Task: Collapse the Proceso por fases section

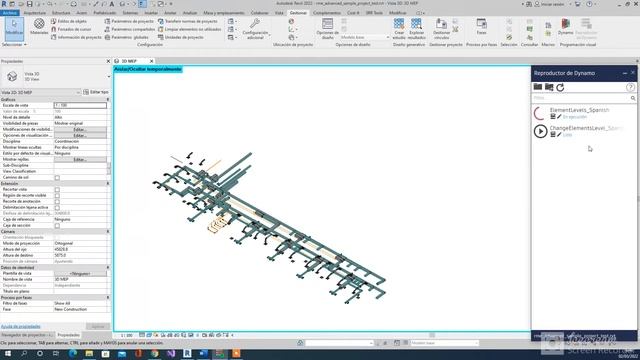Action: 108,298
